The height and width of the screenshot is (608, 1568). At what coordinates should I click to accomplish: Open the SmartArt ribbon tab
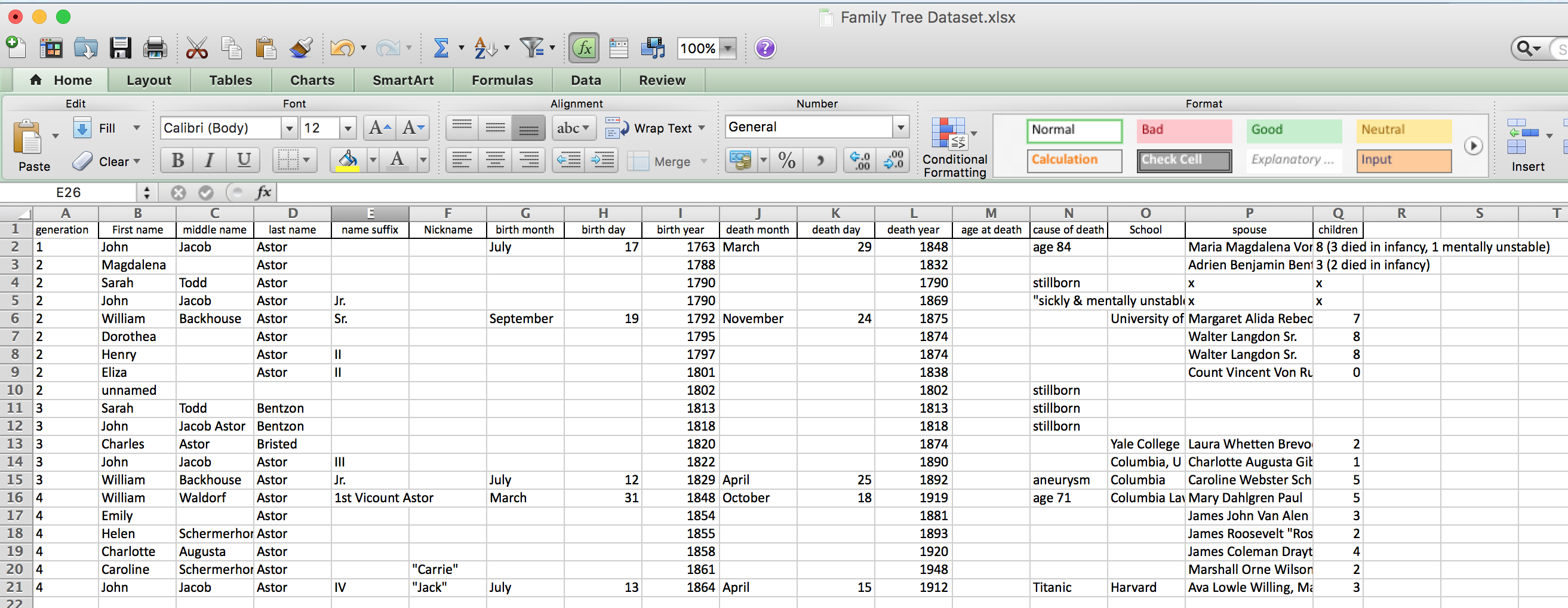tap(403, 81)
